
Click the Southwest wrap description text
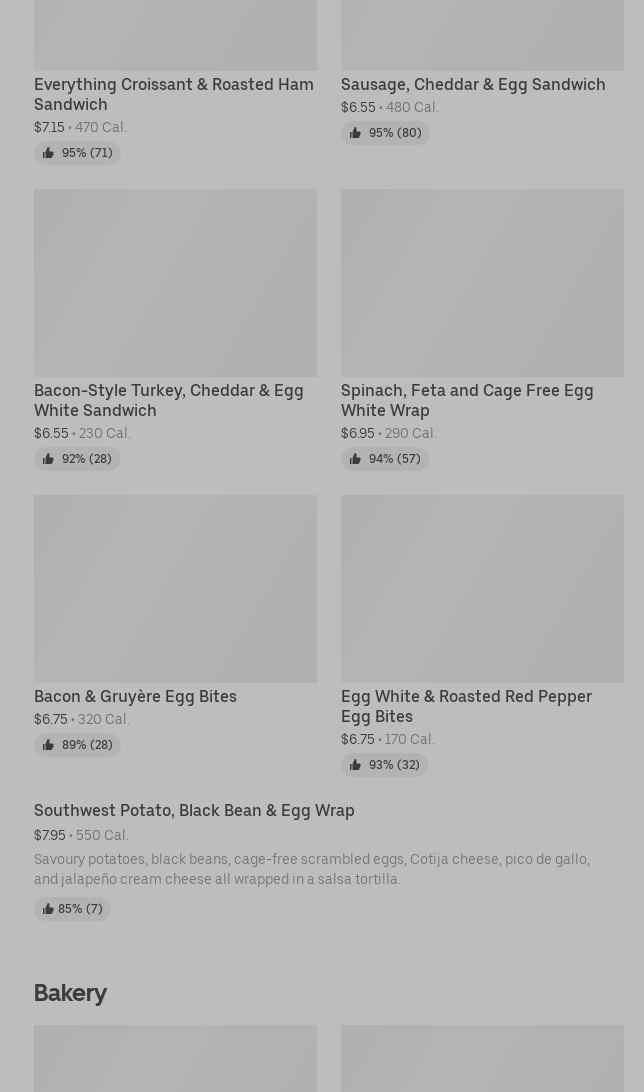[311, 869]
